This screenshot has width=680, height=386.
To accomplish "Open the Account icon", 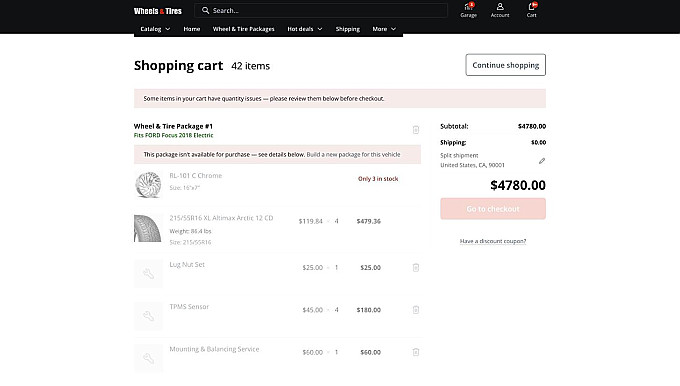I will (x=500, y=10).
